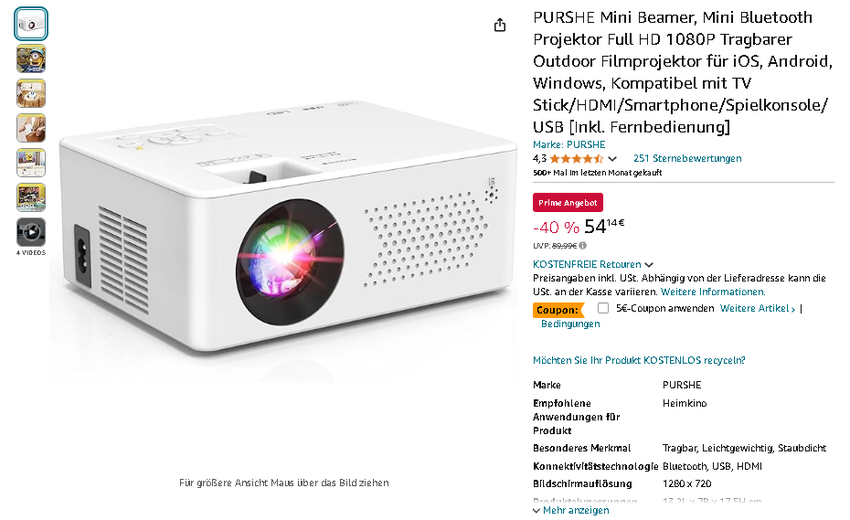Image resolution: width=850 pixels, height=520 pixels.
Task: Click the share icon above product image
Action: click(x=500, y=25)
